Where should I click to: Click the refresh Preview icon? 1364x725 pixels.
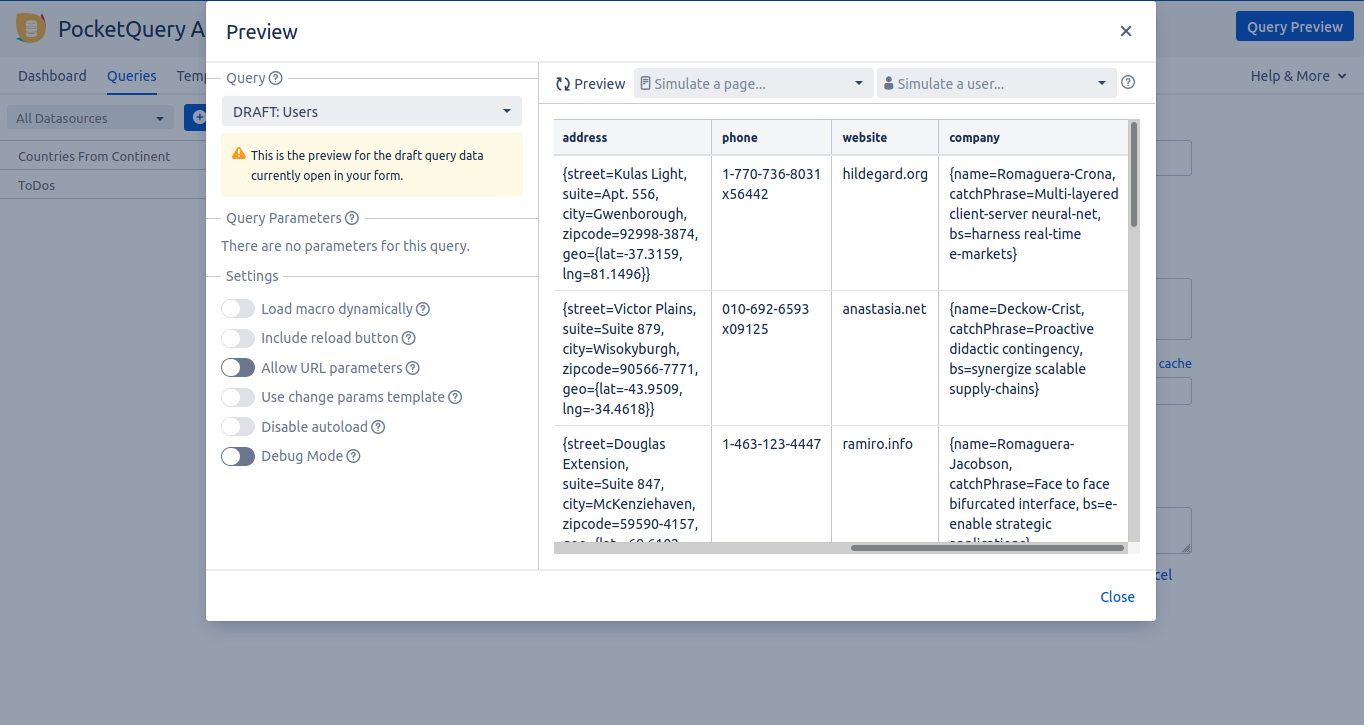[x=563, y=84]
